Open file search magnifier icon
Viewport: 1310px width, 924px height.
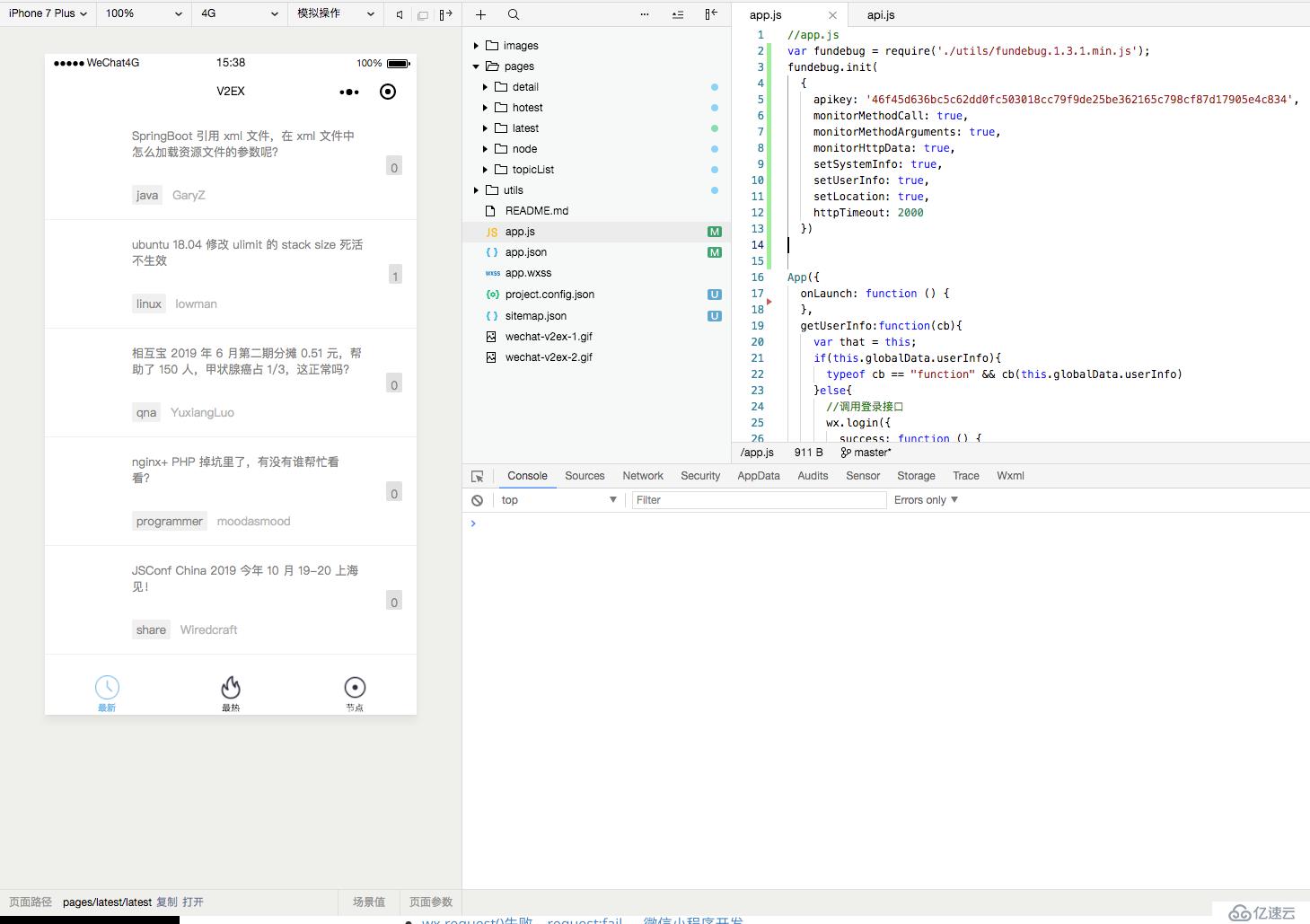pyautogui.click(x=514, y=14)
